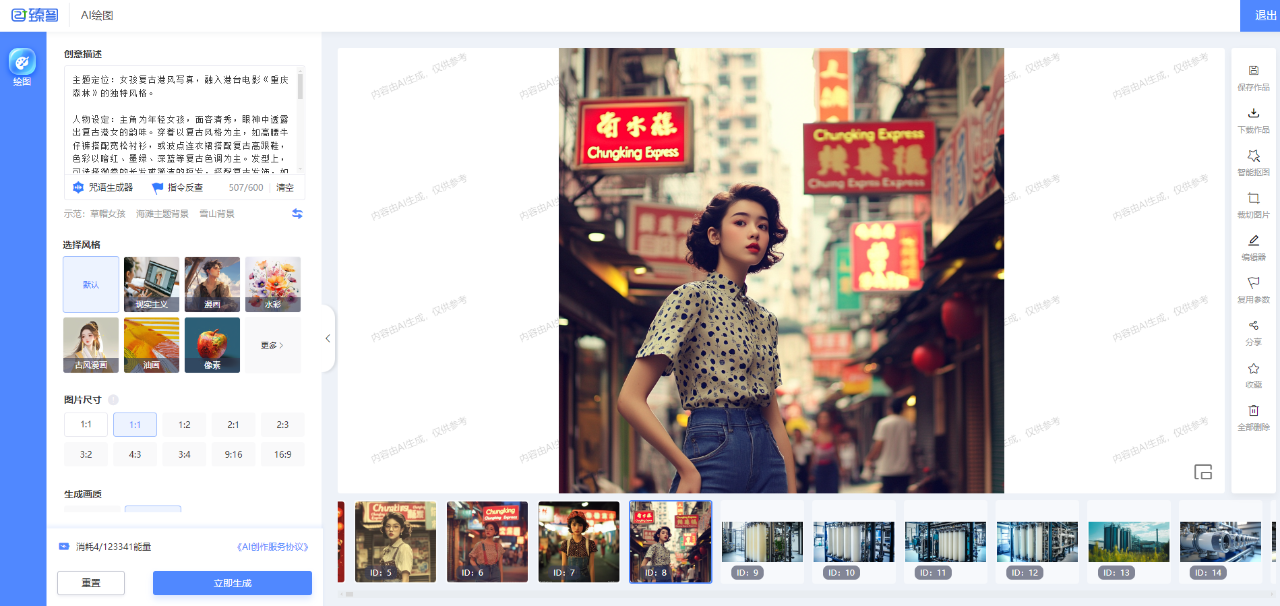Open the 智能抠图 smart cutout tool
Viewport: 1280px width, 606px height.
1253,157
